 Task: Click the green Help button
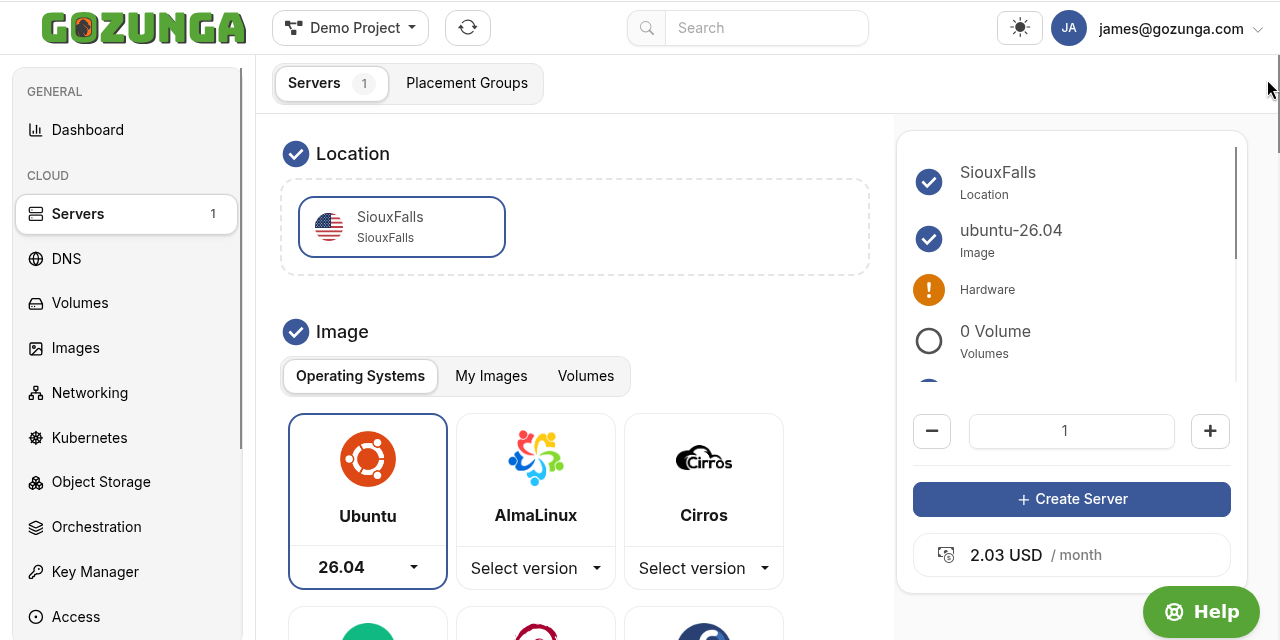pos(1201,612)
